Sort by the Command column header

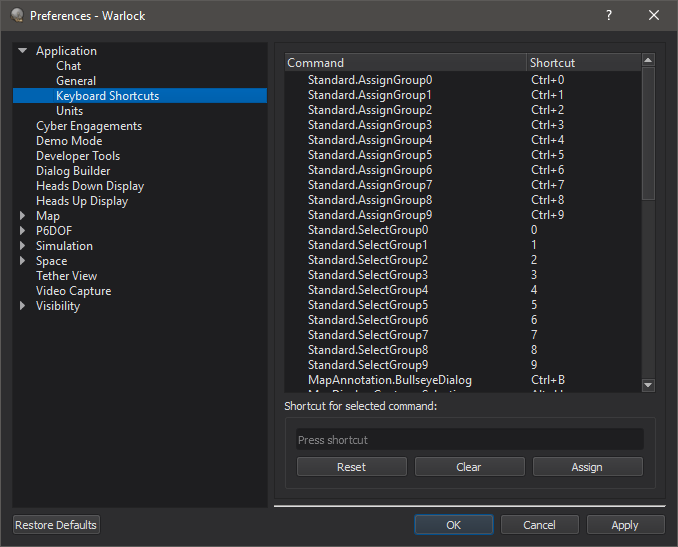click(x=406, y=63)
